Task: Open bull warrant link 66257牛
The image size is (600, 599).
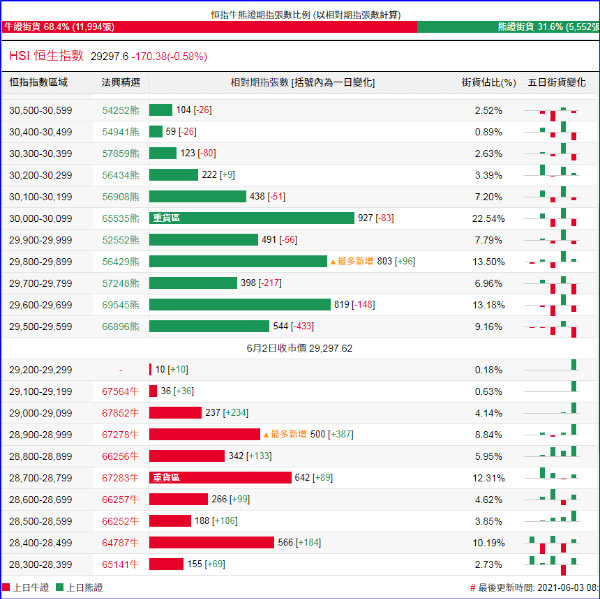Action: coord(120,499)
